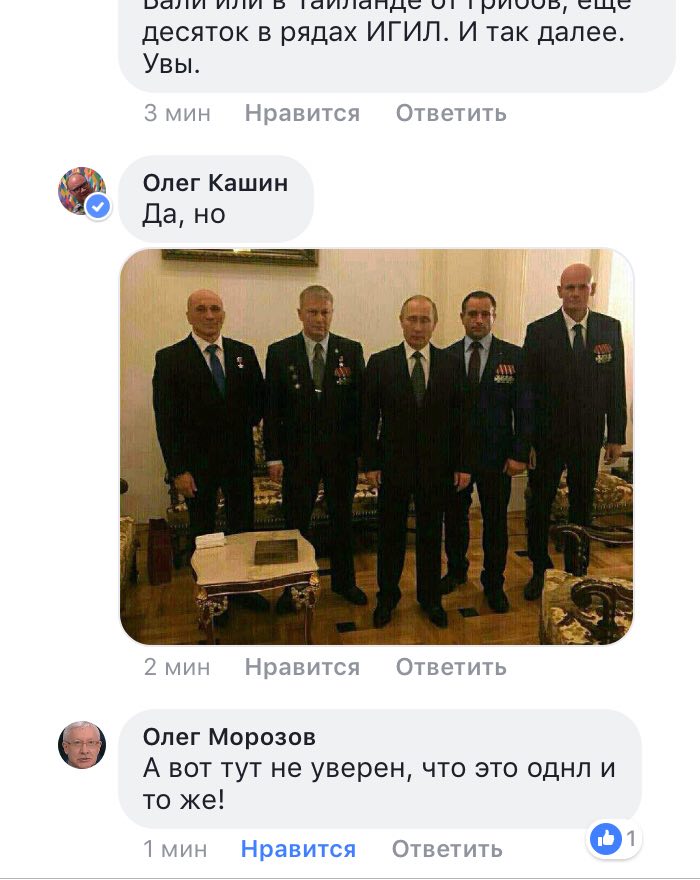
Task: Select Морозов's А вот тут не уверен comment
Action: click(x=379, y=769)
